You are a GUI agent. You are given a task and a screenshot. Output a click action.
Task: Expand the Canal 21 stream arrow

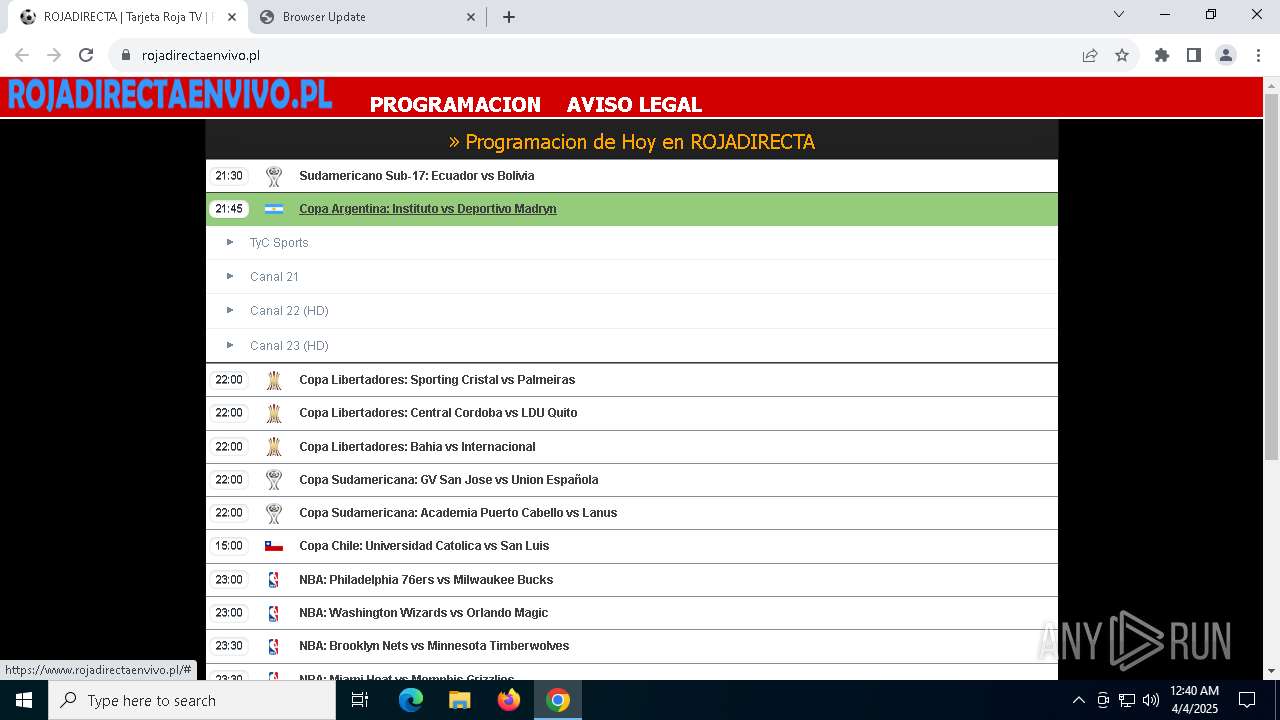[230, 276]
